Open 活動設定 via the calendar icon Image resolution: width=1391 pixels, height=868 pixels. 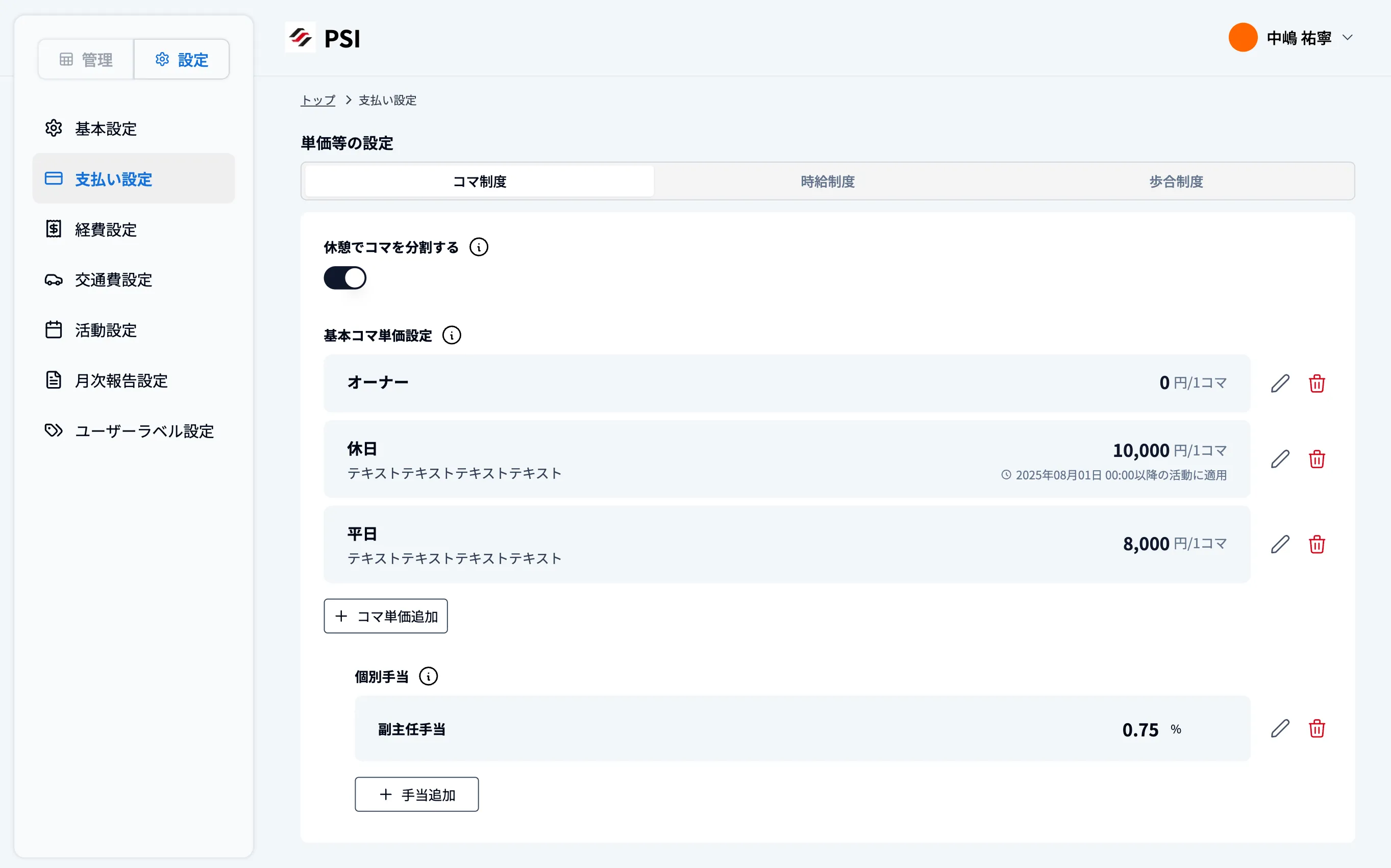(54, 329)
